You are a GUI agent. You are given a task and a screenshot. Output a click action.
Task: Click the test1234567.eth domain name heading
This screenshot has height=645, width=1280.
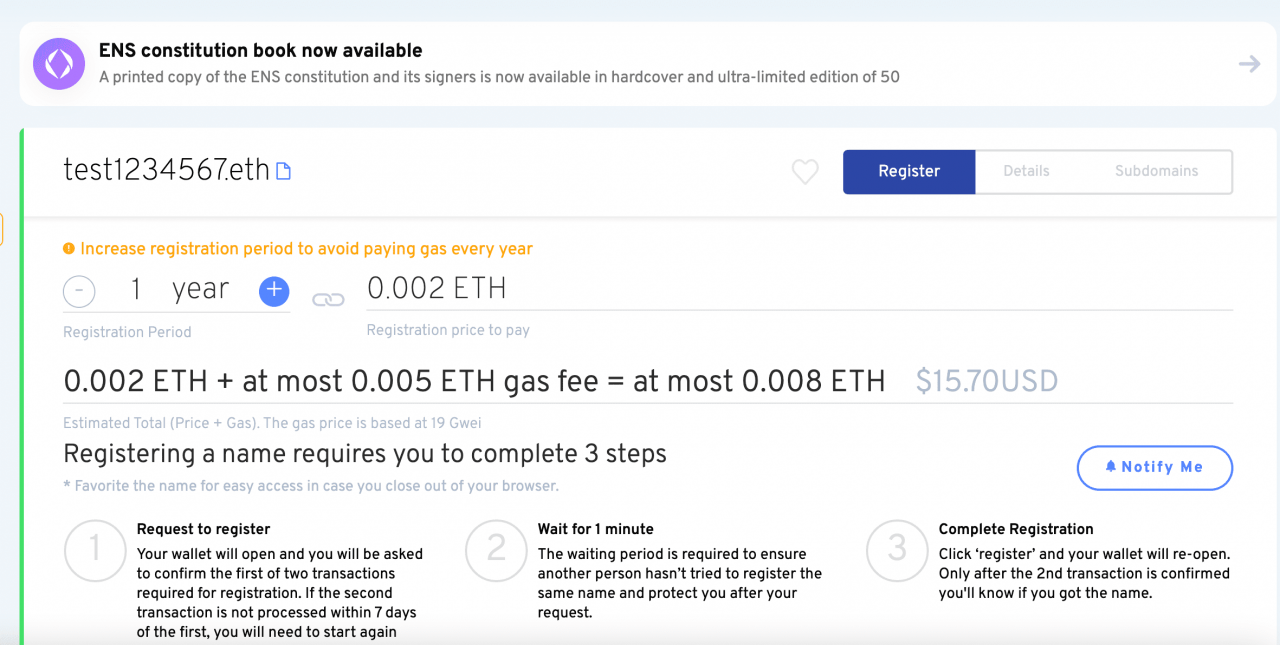pyautogui.click(x=166, y=171)
